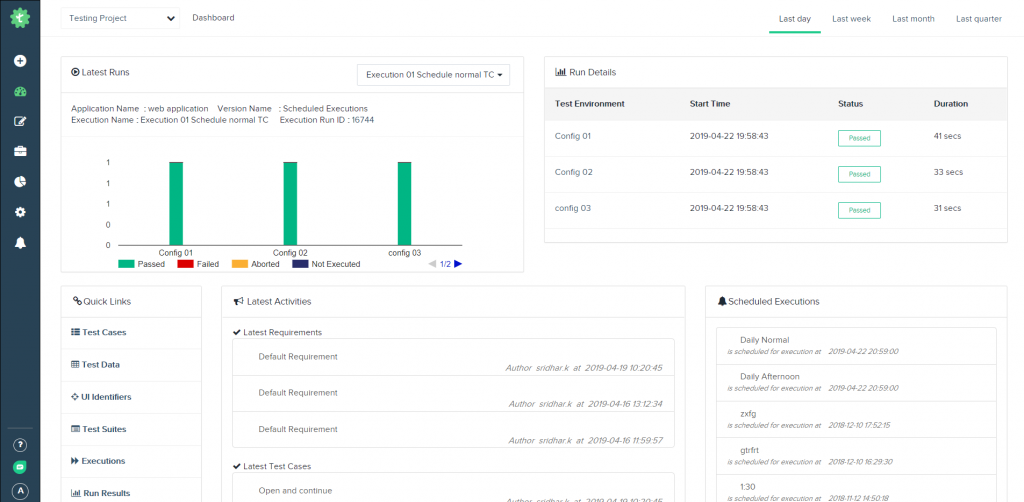Open the 1:30 scheduled execution
1024x502 pixels.
[856, 488]
